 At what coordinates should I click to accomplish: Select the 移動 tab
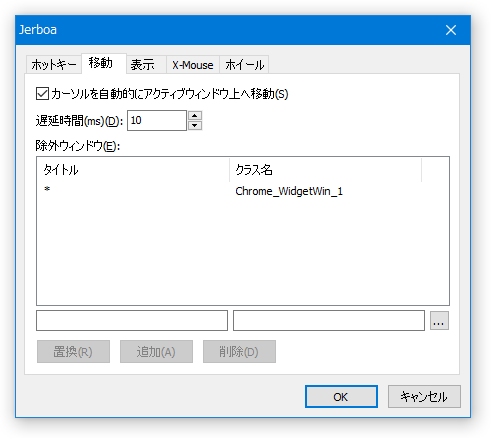(x=104, y=63)
